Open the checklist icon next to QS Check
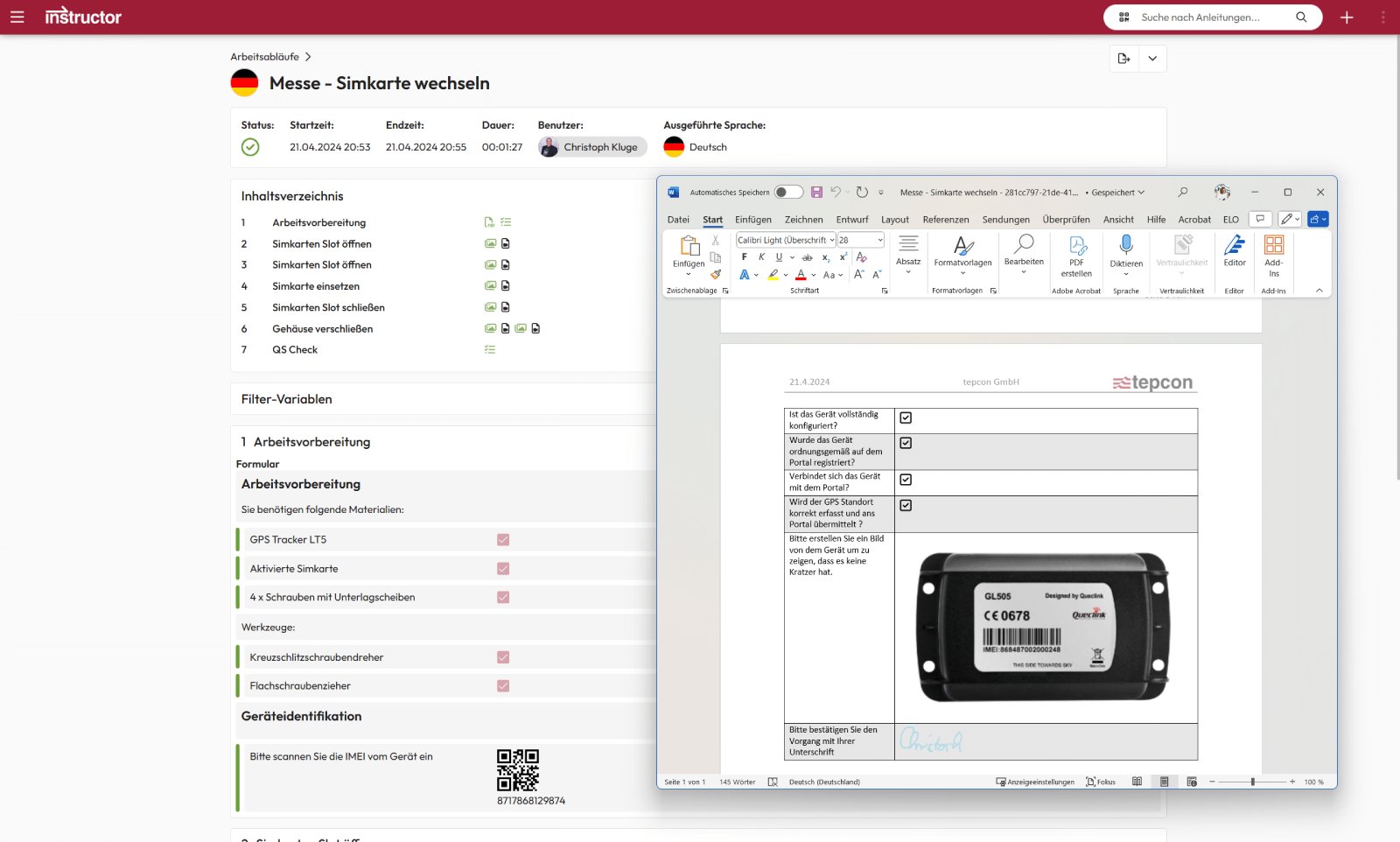The height and width of the screenshot is (842, 1400). (x=490, y=349)
